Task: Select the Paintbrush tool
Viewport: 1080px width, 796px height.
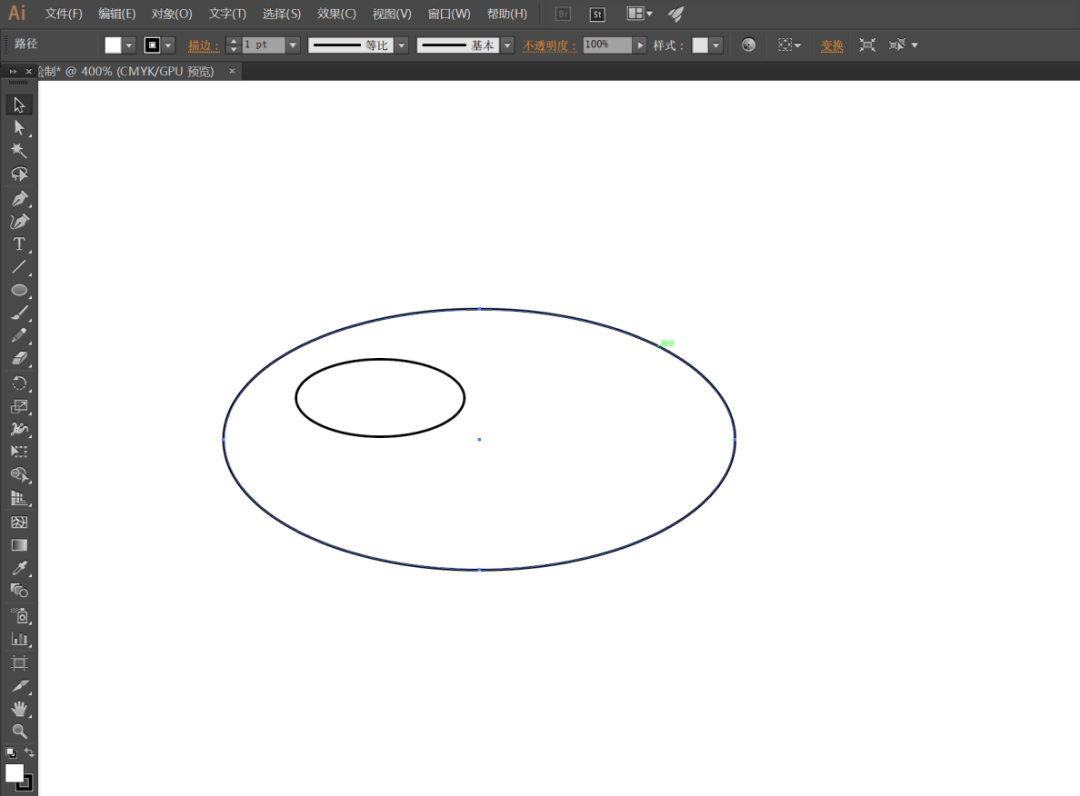Action: (x=19, y=313)
